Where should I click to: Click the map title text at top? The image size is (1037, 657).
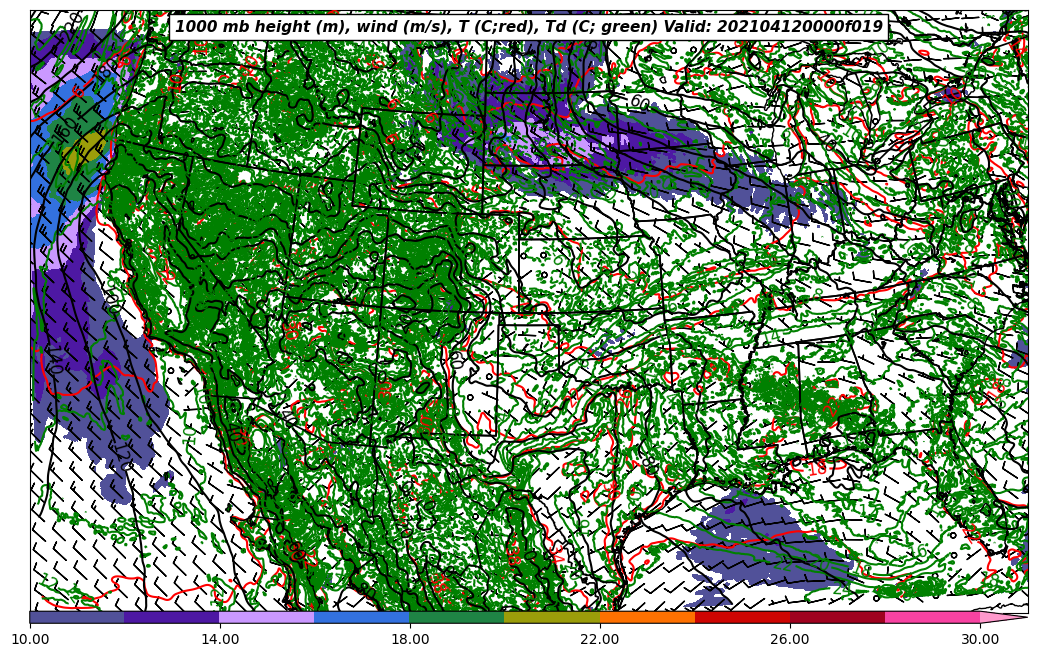tap(528, 27)
